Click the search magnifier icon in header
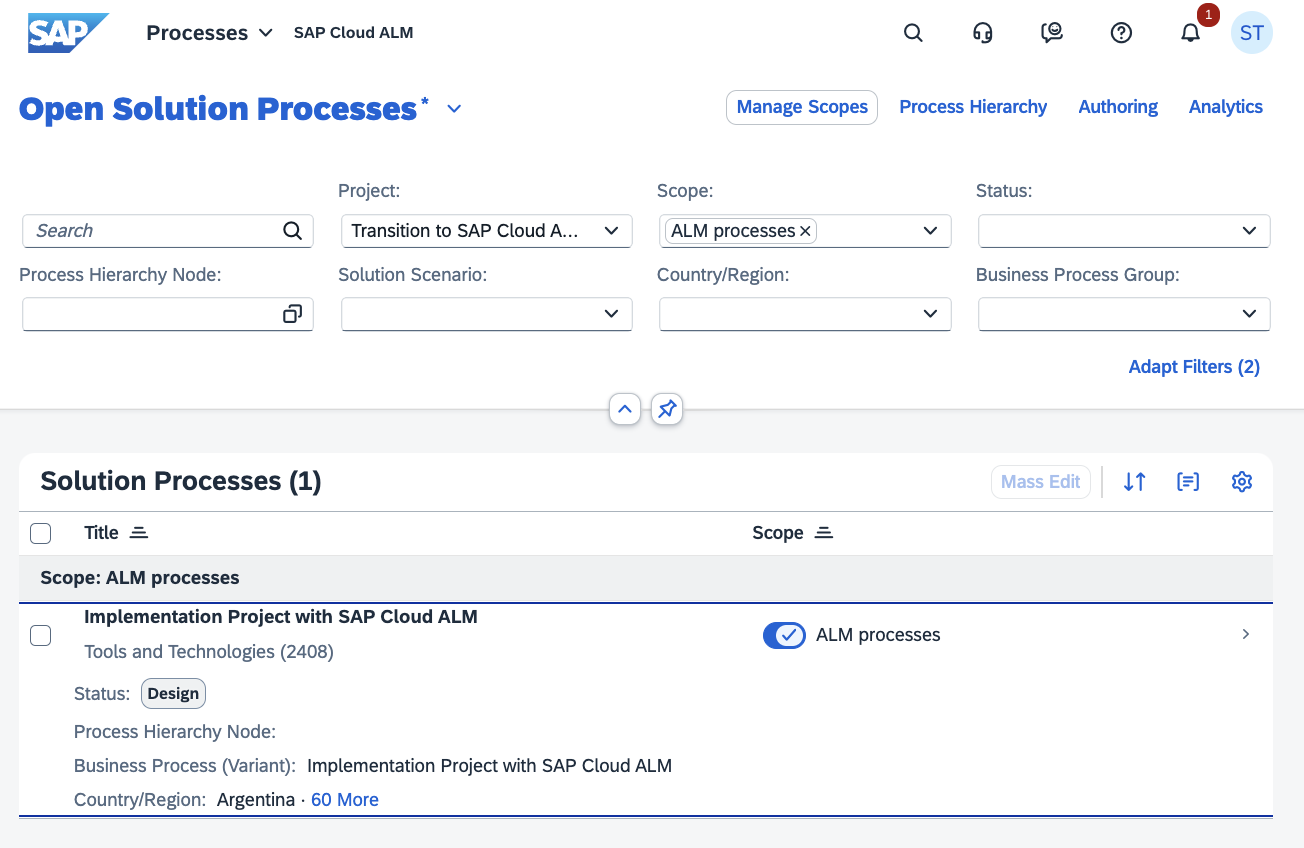 (912, 33)
